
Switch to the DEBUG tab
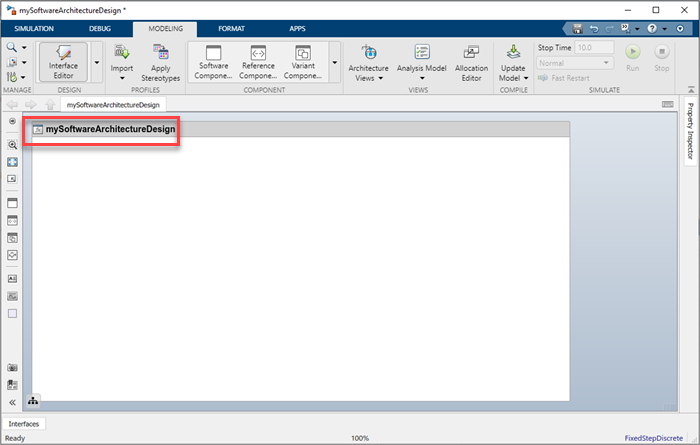[x=100, y=29]
